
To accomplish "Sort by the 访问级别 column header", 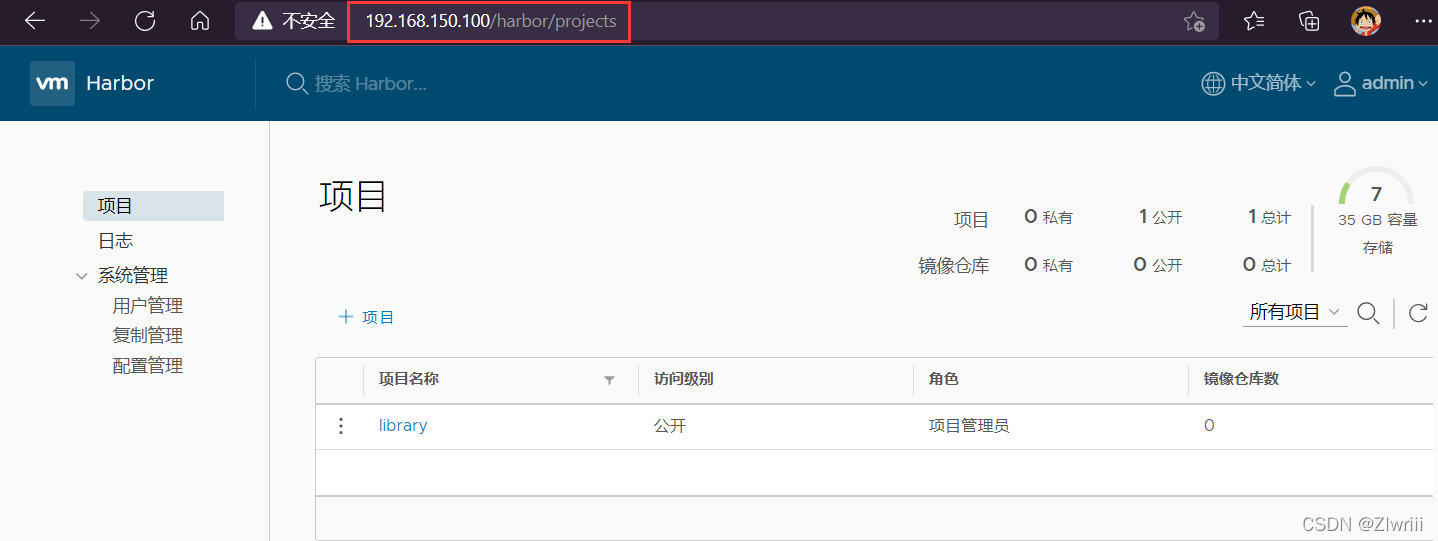I will [684, 380].
